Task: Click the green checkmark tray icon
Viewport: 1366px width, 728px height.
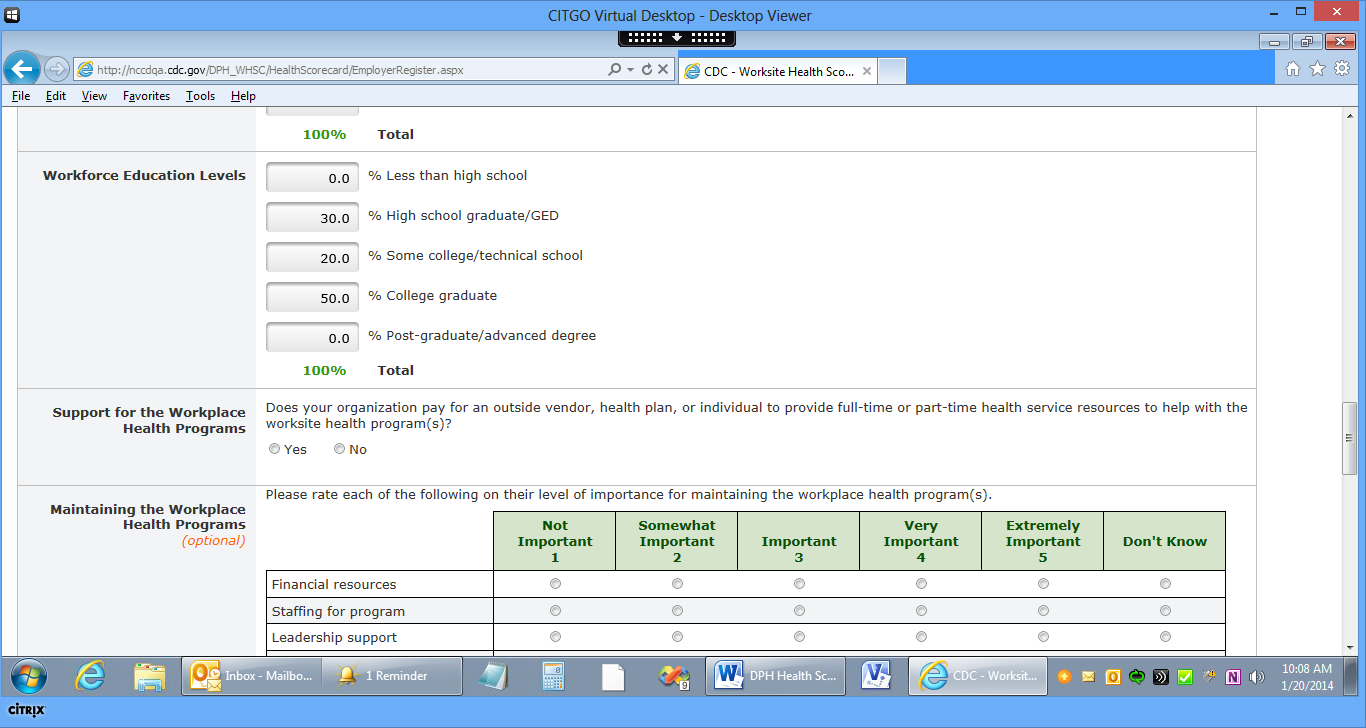Action: [x=1185, y=677]
